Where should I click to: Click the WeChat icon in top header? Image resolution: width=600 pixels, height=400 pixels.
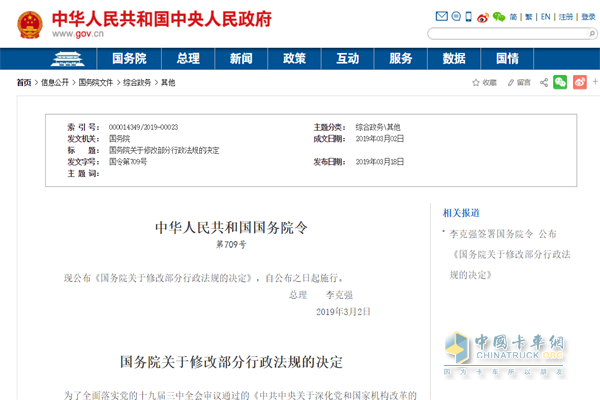pos(497,17)
